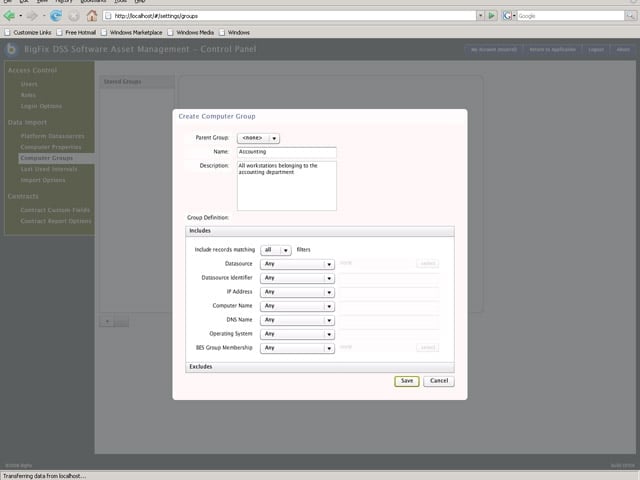This screenshot has width=640, height=480.
Task: Open the Computer Name dropdown
Action: click(x=297, y=306)
